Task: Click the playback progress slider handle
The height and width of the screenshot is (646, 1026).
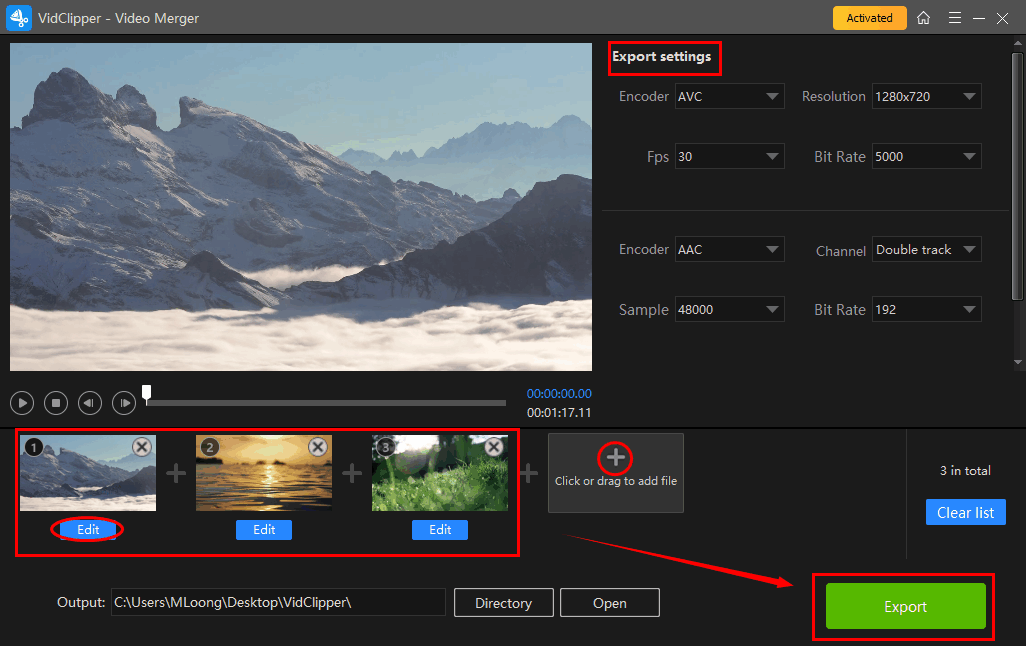Action: point(147,393)
